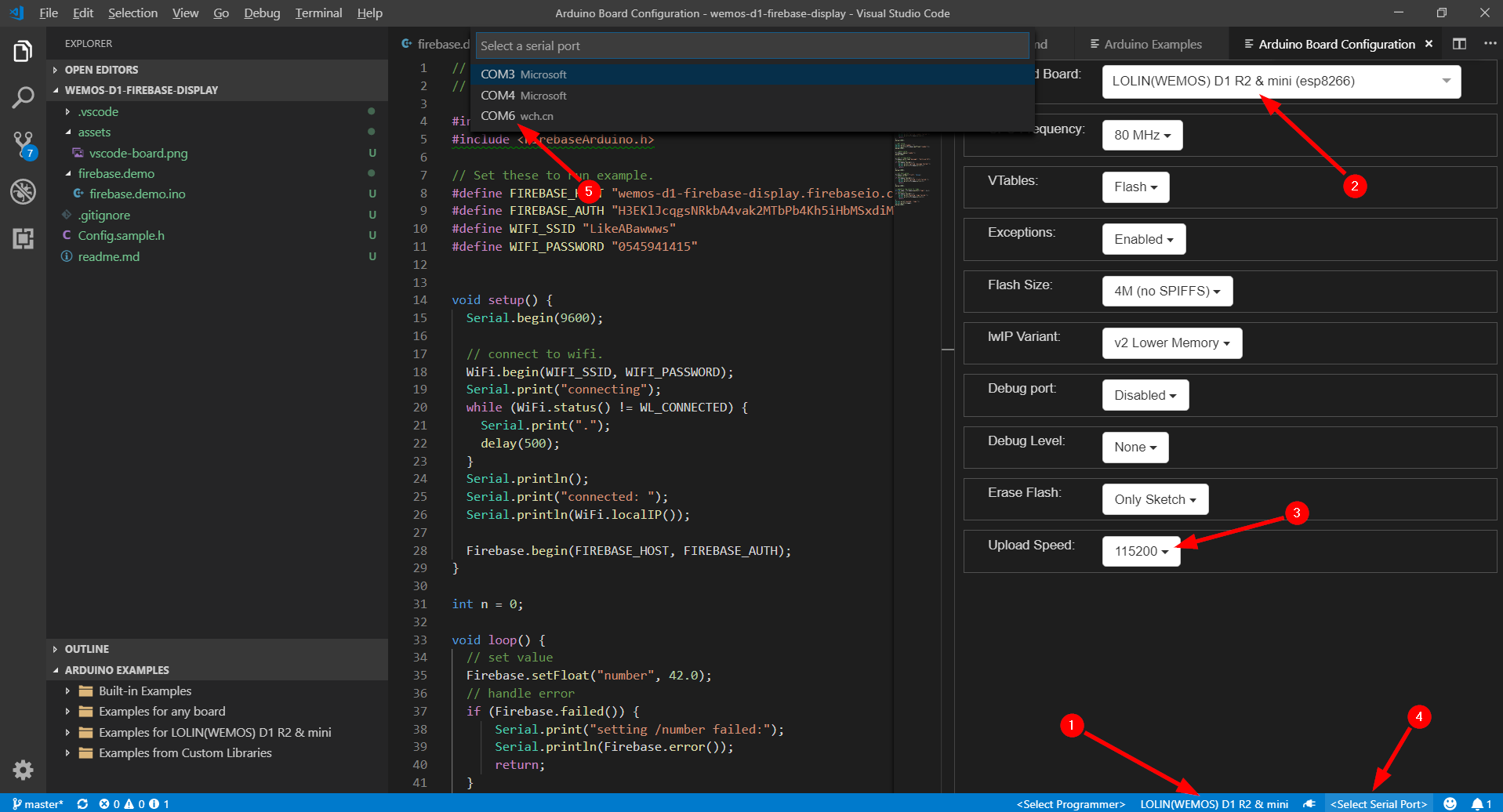Screen dimensions: 1503x812
Task: Open the Exceptions Enabled dropdown
Action: coord(1144,239)
